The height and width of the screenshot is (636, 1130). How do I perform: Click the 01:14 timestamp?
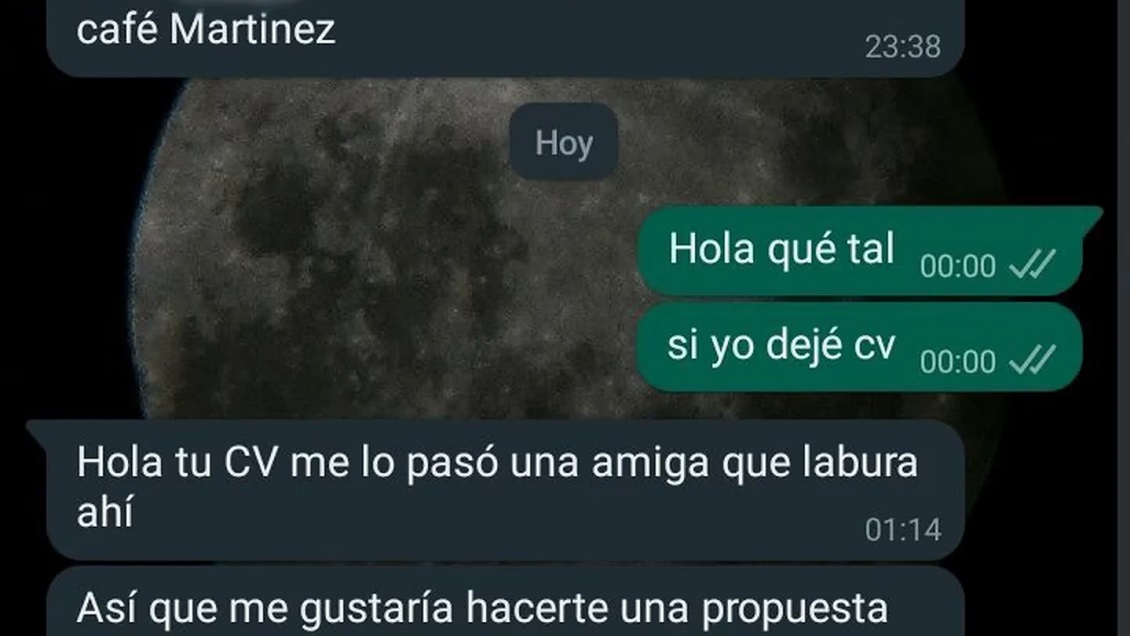[x=903, y=530]
